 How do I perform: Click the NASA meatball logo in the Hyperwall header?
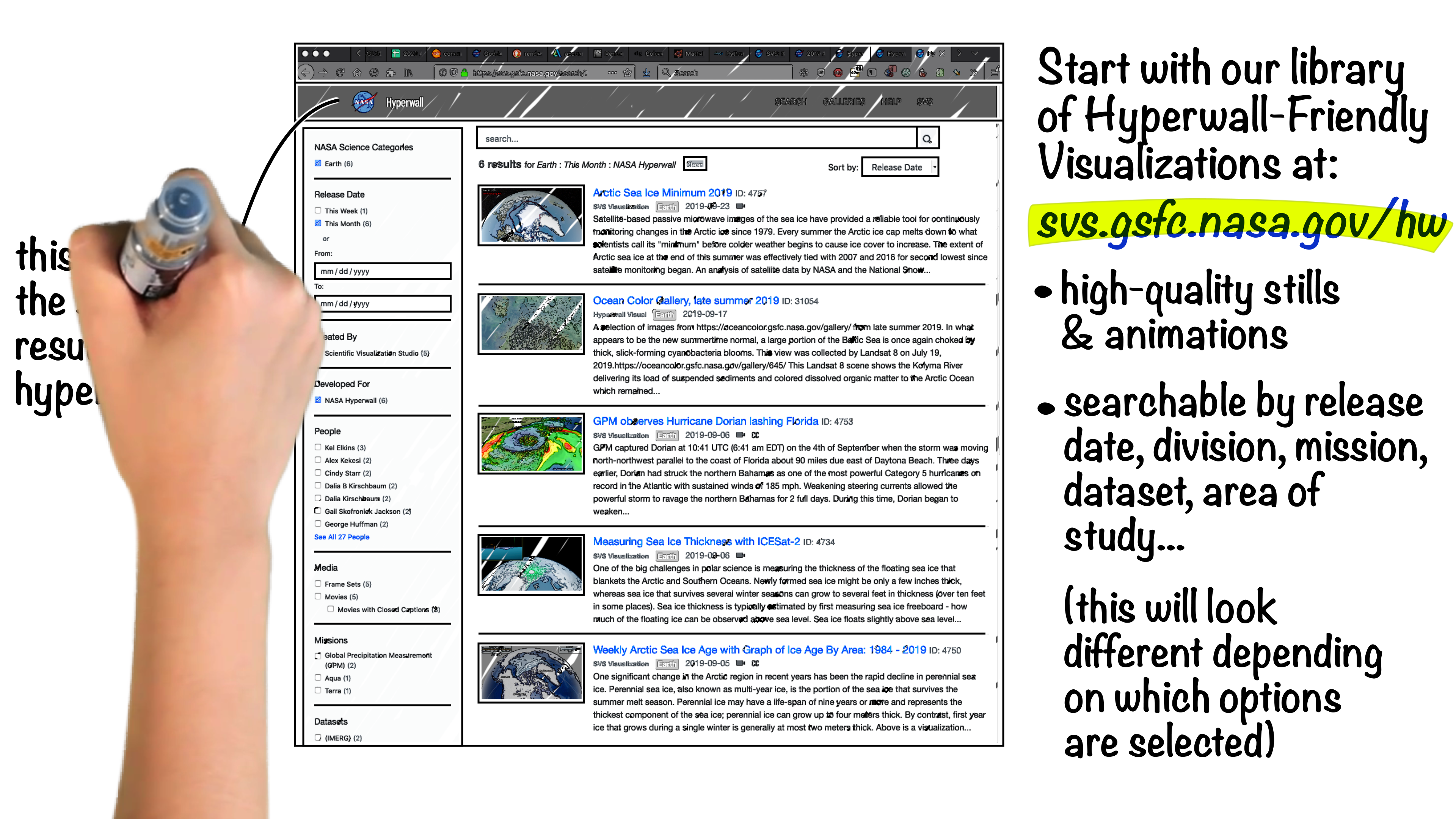pos(364,102)
